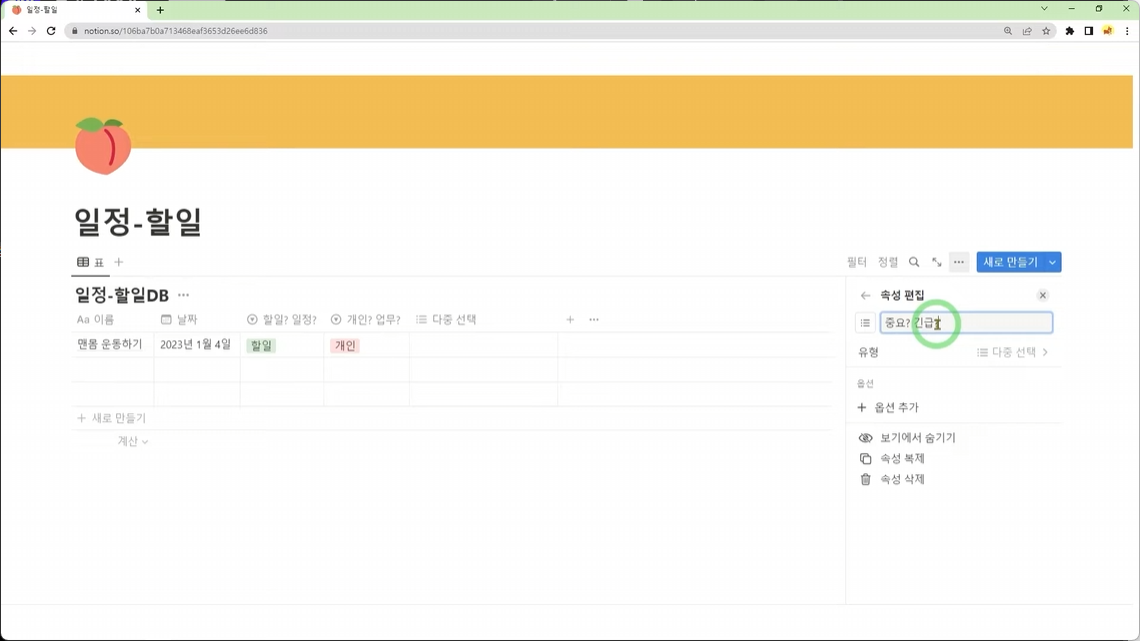1140x641 pixels.
Task: Add a new property column
Action: click(x=570, y=320)
